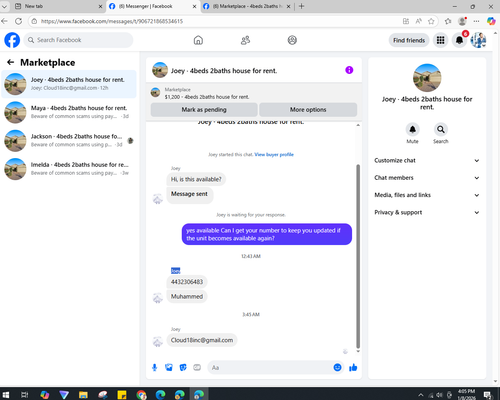Viewport: 500px width, 400px height.
Task: Switch to the Marketplace browser tab
Action: (x=247, y=6)
